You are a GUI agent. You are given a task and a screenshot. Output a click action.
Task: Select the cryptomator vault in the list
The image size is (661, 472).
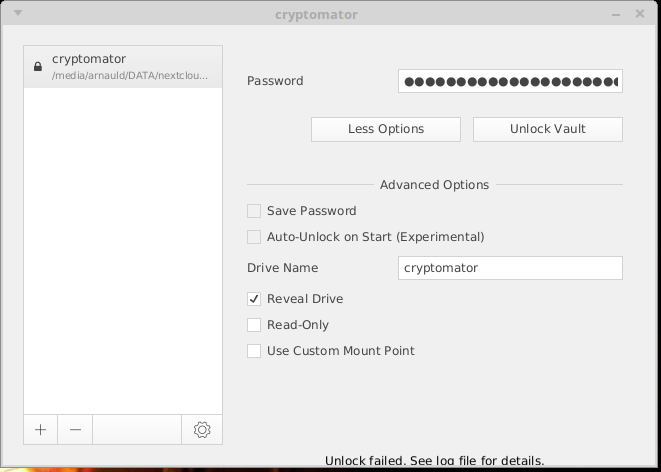pyautogui.click(x=123, y=67)
